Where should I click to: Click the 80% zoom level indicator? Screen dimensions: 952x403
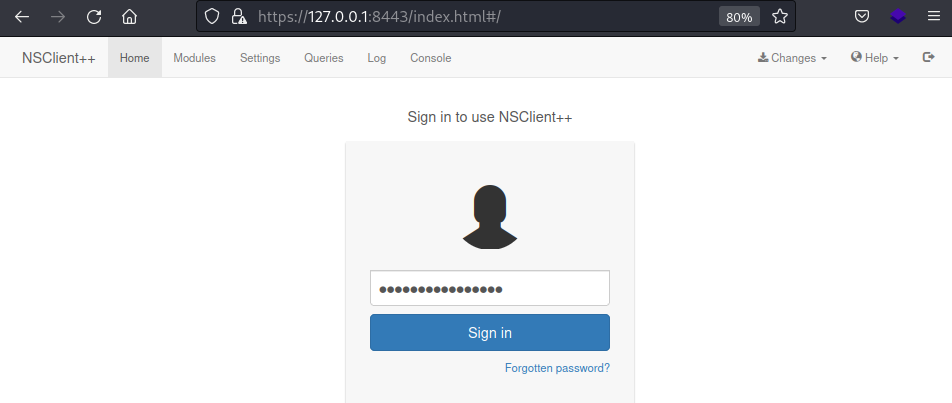(739, 17)
